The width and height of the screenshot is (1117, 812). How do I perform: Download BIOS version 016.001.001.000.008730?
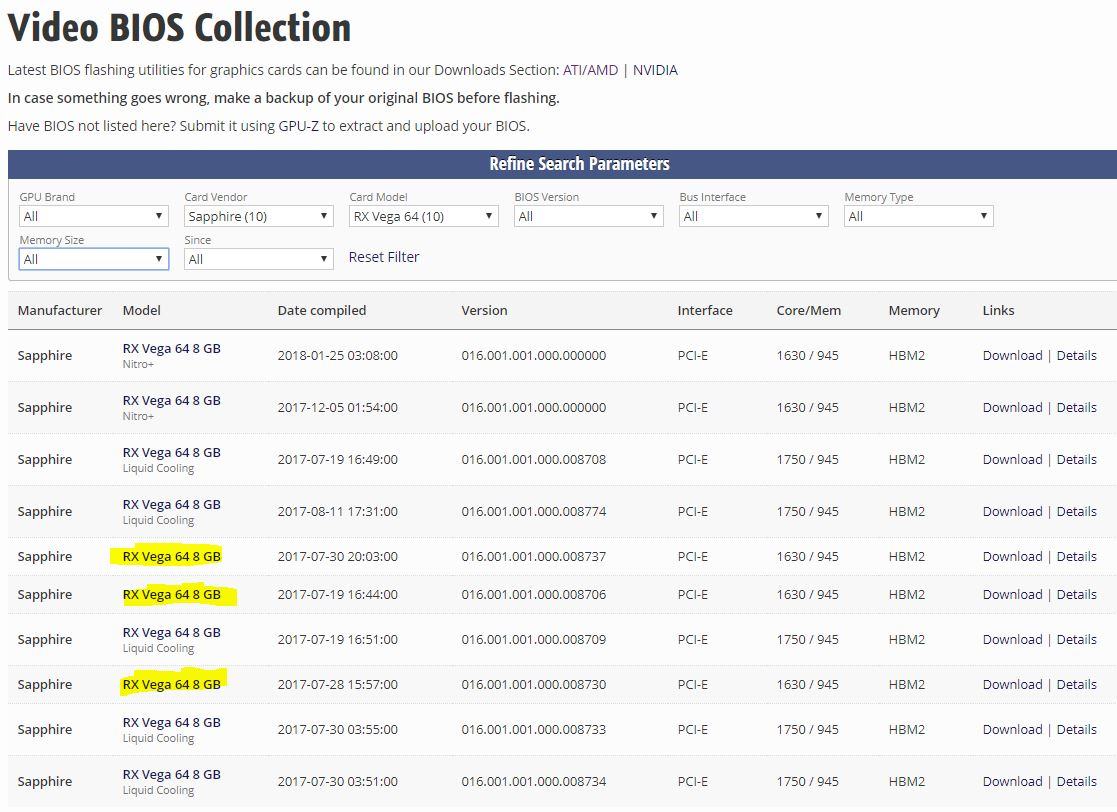[1012, 685]
